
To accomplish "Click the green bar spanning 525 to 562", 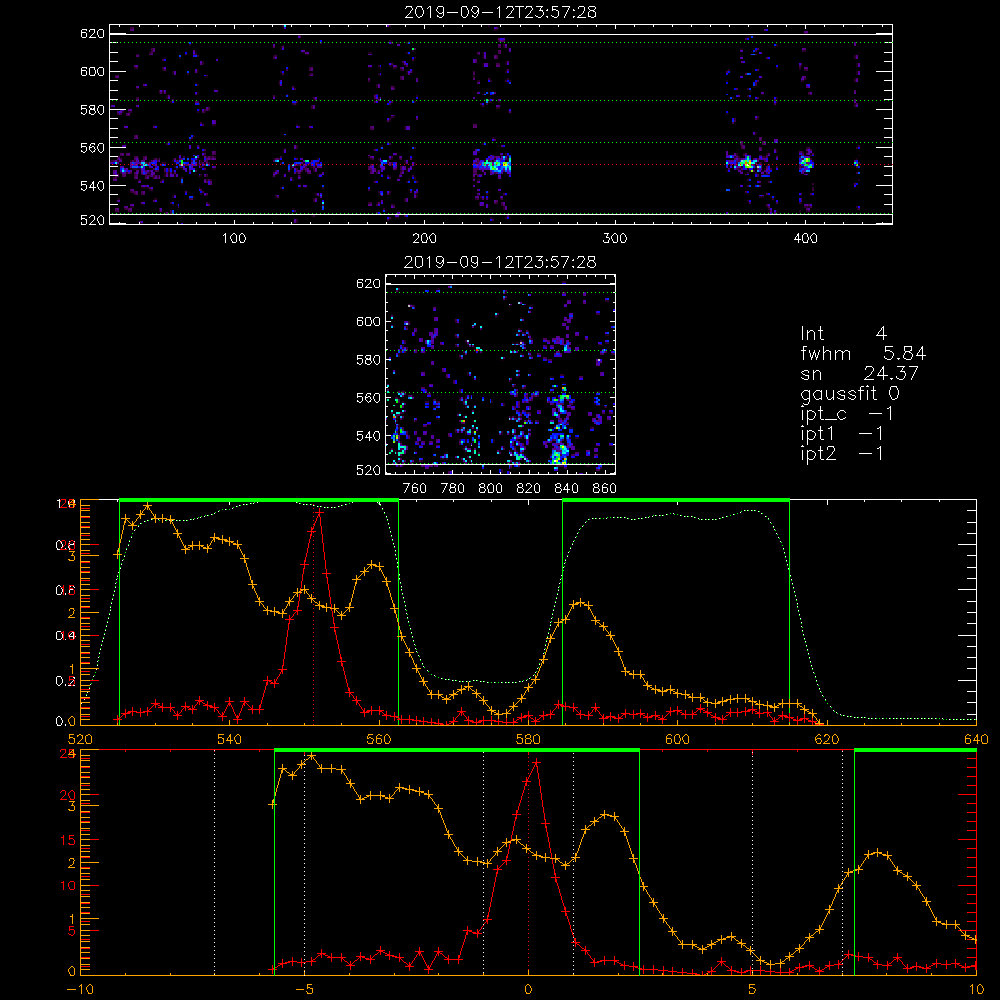I will click(259, 500).
